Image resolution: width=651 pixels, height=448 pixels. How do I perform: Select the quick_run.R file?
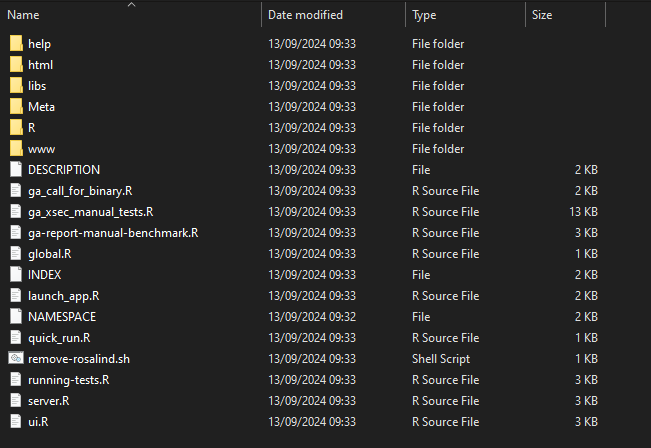pos(59,338)
